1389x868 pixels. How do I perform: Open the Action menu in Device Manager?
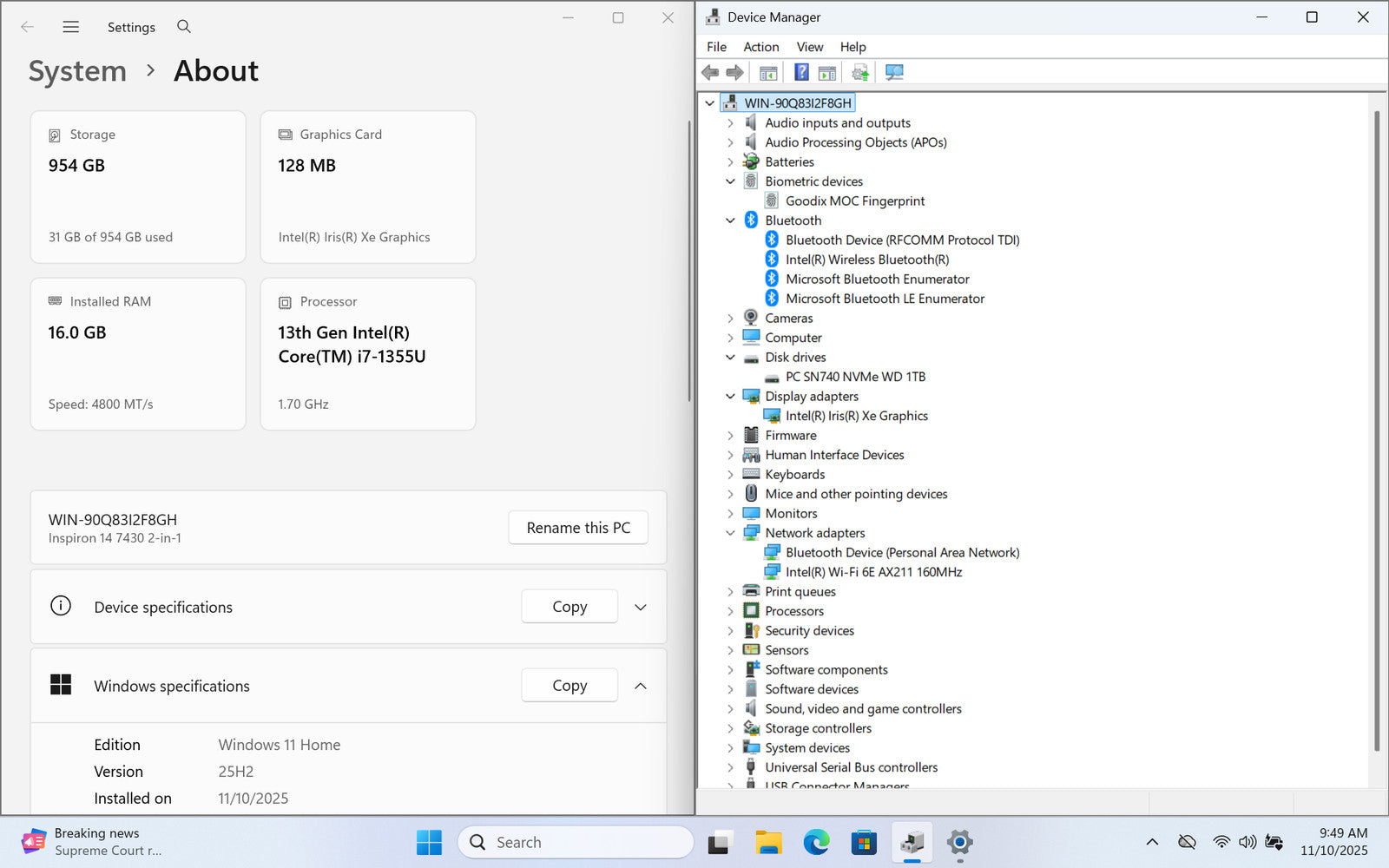(x=760, y=47)
